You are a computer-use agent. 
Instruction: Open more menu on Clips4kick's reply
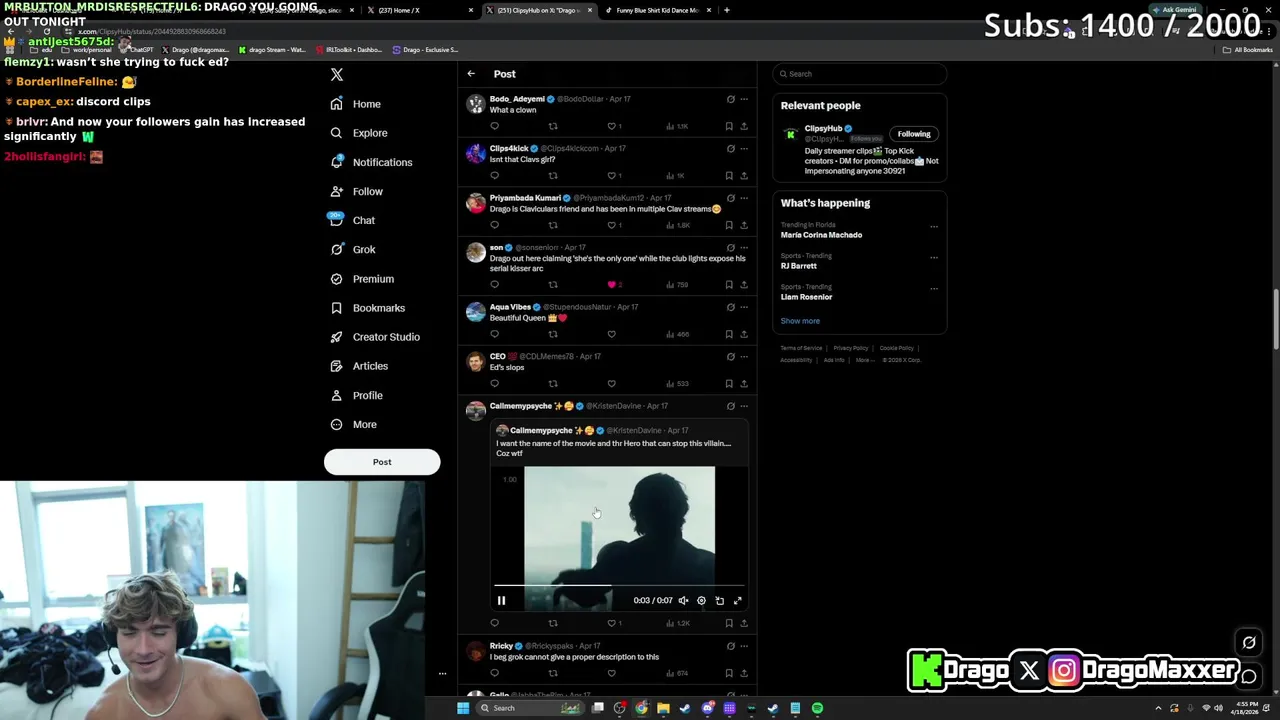744,149
